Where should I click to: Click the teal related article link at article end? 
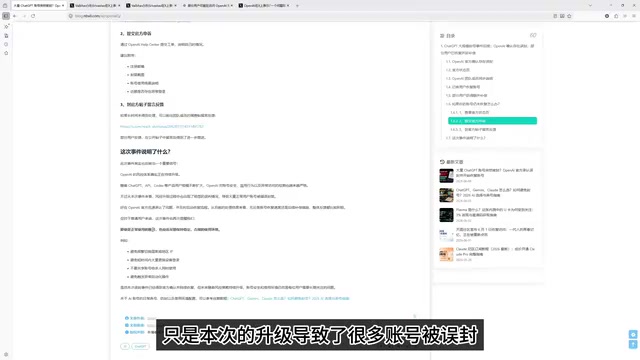(x=289, y=298)
